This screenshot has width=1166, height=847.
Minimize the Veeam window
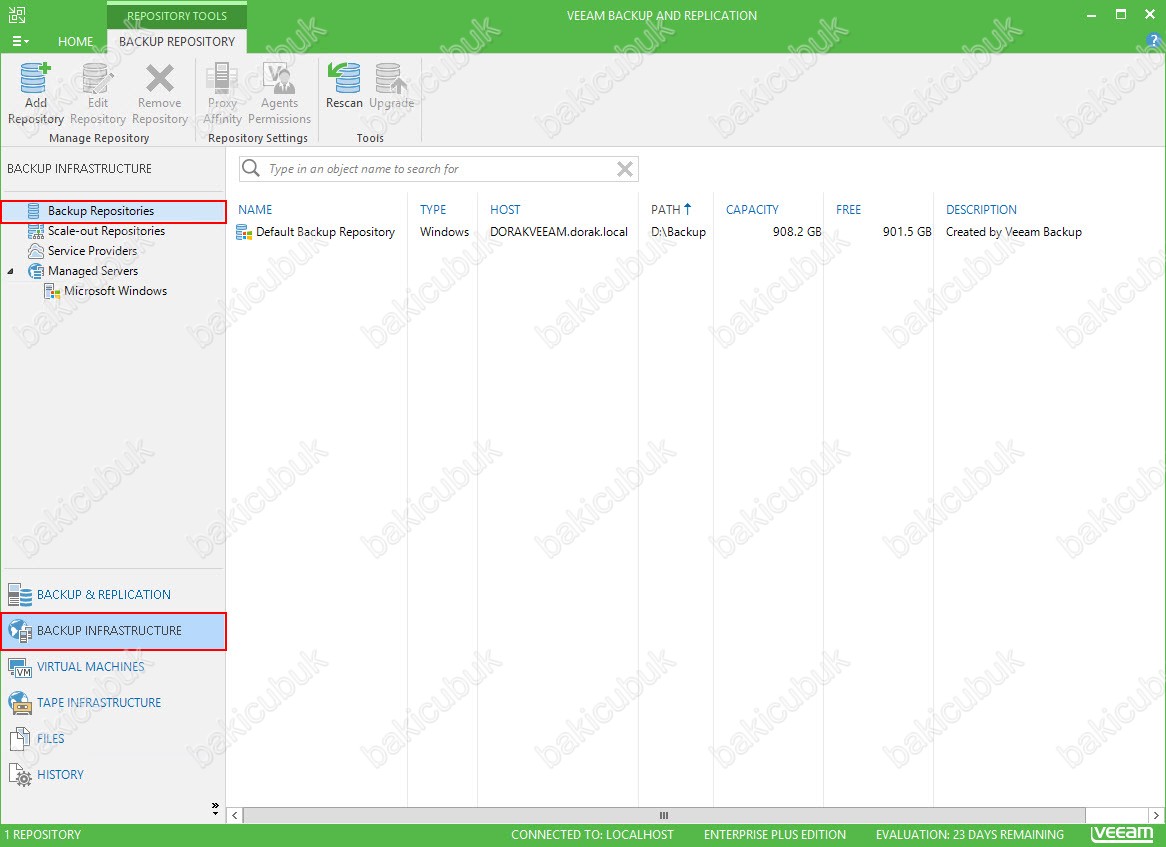click(x=1092, y=15)
